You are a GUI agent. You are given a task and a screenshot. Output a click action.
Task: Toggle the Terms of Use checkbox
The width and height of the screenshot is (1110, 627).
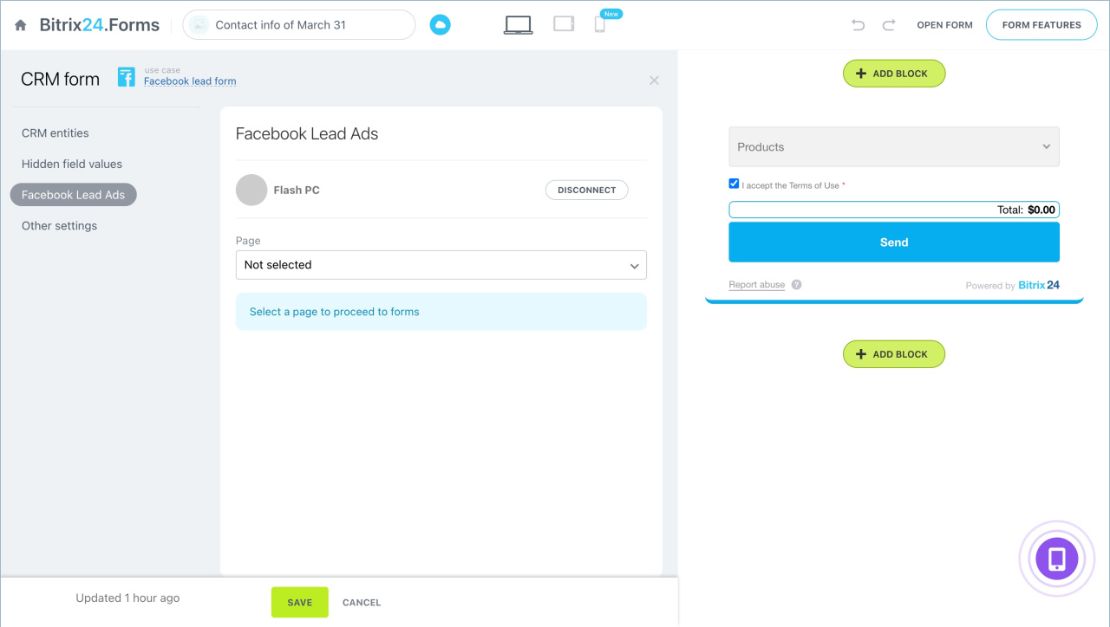[x=734, y=184]
